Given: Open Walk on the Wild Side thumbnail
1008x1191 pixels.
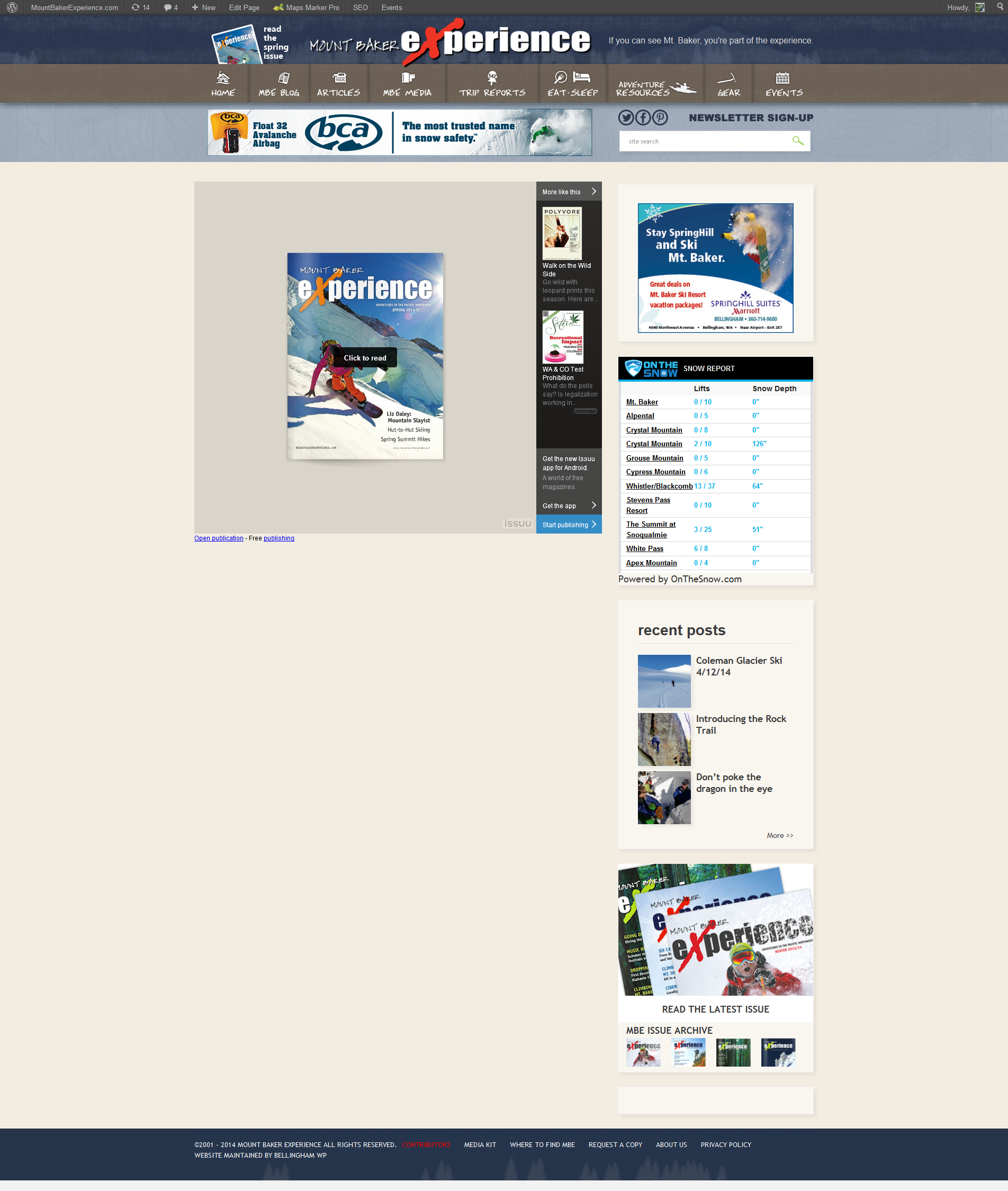Looking at the screenshot, I should 562,233.
